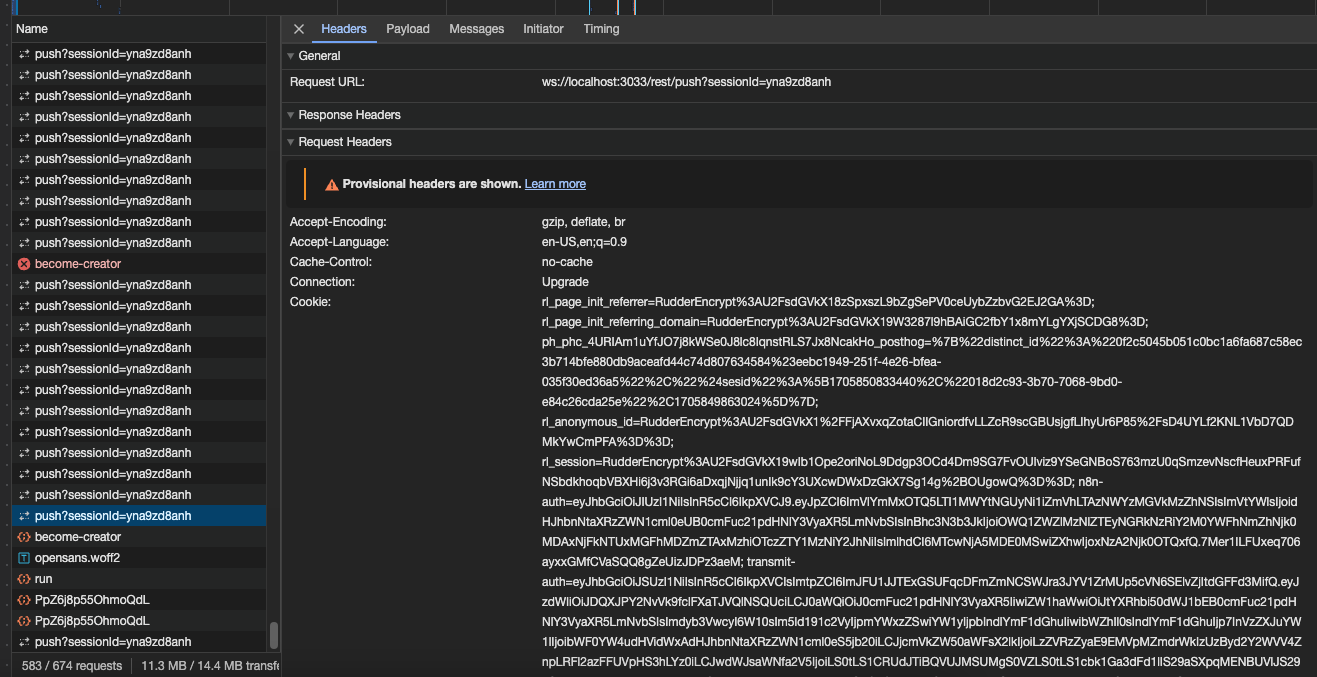Click the WebSocket icon beside the topmost push request
The image size is (1317, 677).
pos(22,53)
